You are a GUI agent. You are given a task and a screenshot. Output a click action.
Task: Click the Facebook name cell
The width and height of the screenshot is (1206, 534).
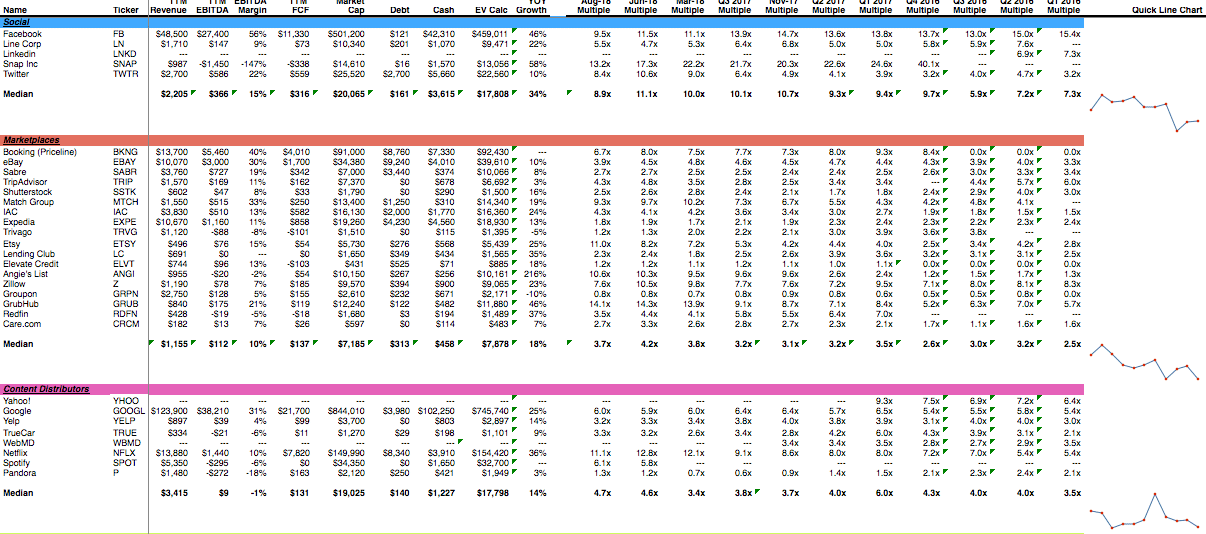[22, 34]
